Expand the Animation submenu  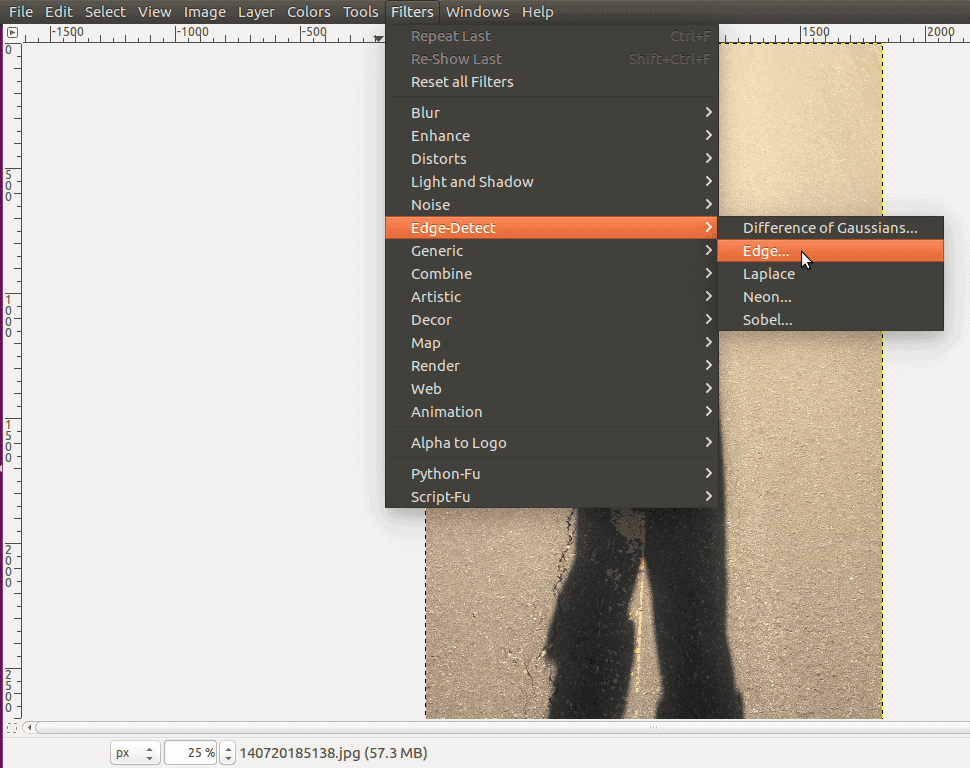[x=551, y=412]
